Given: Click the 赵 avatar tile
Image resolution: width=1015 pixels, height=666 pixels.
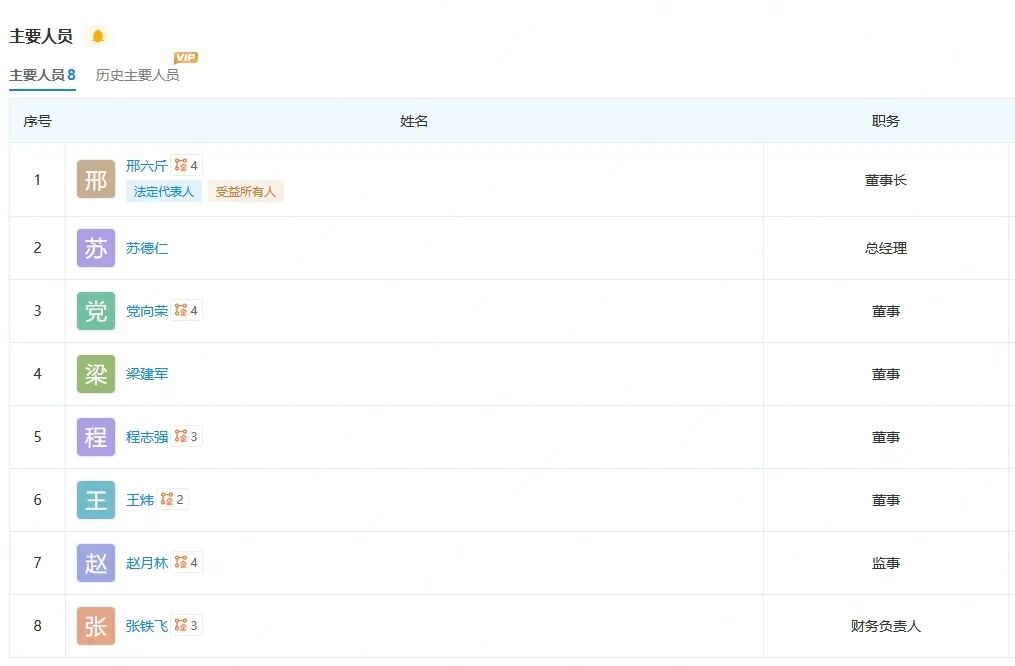Looking at the screenshot, I should point(96,562).
